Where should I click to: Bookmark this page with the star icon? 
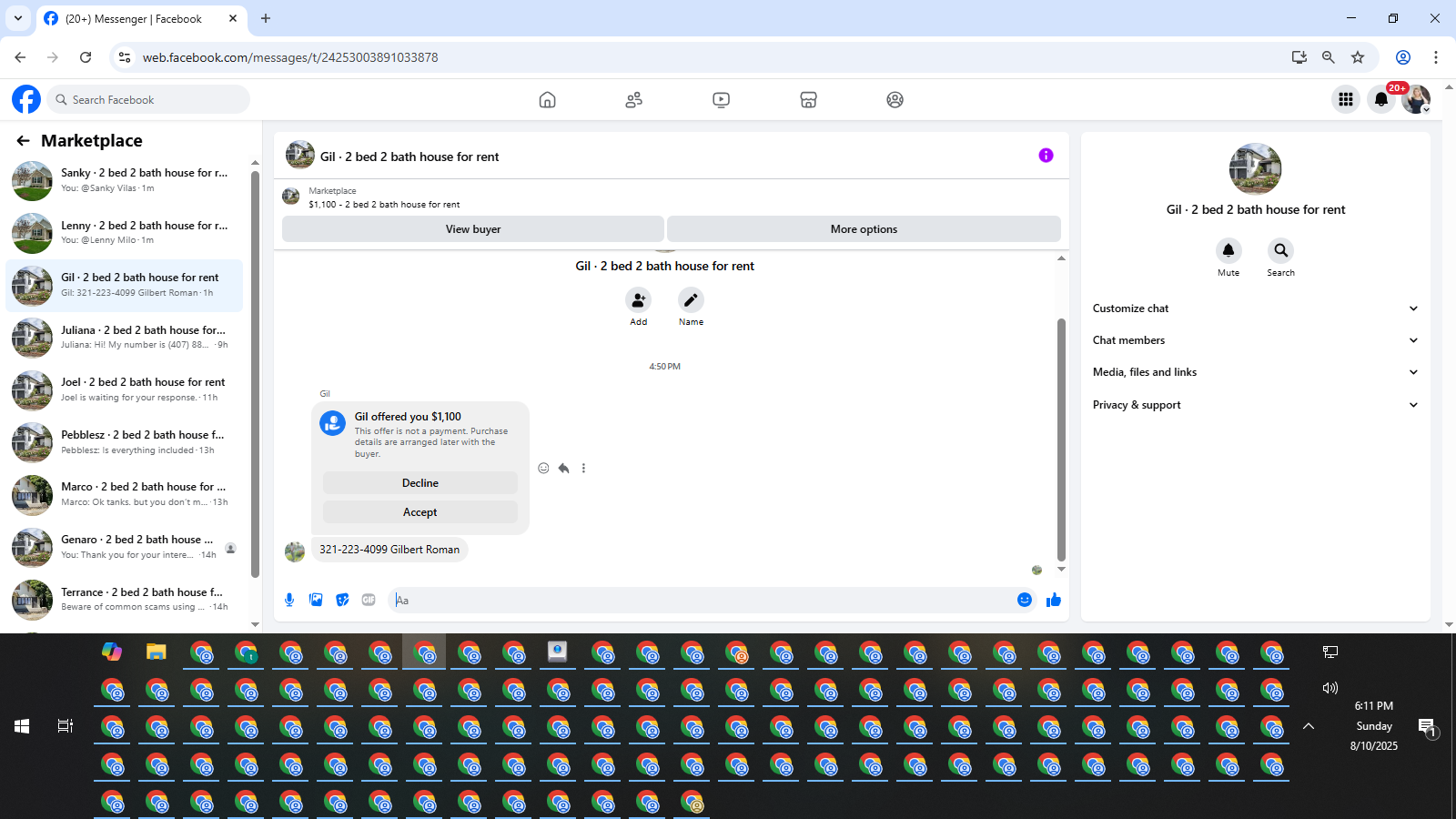pos(1358,57)
